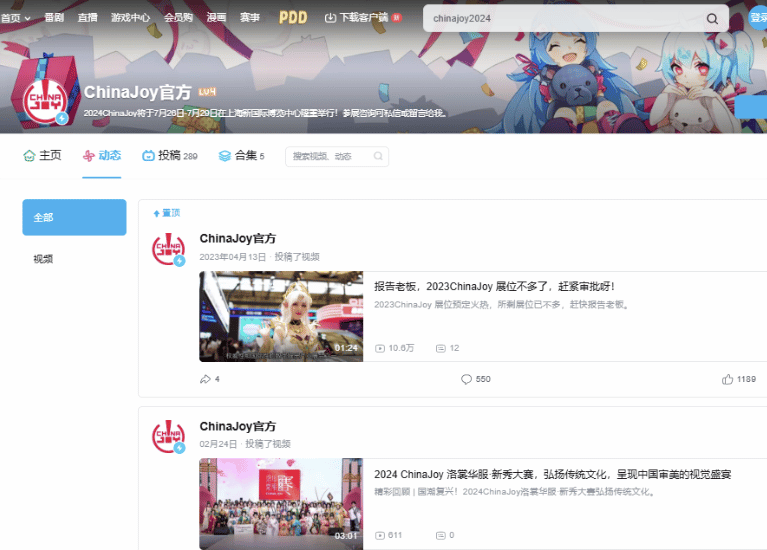This screenshot has height=550, width=767.
Task: Click the 2023年04月13日 post date
Action: [232, 257]
